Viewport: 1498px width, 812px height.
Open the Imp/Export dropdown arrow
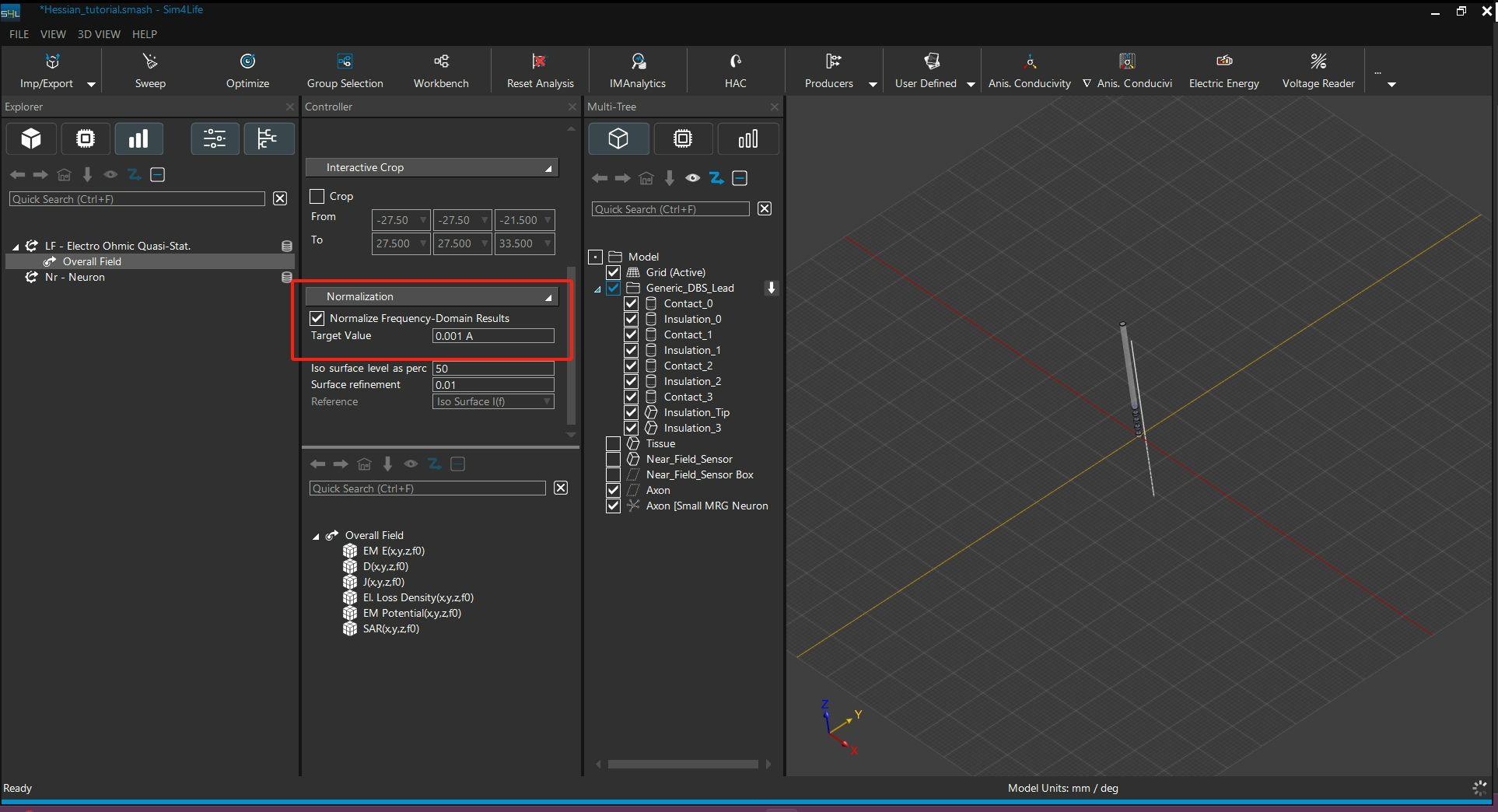pyautogui.click(x=91, y=84)
